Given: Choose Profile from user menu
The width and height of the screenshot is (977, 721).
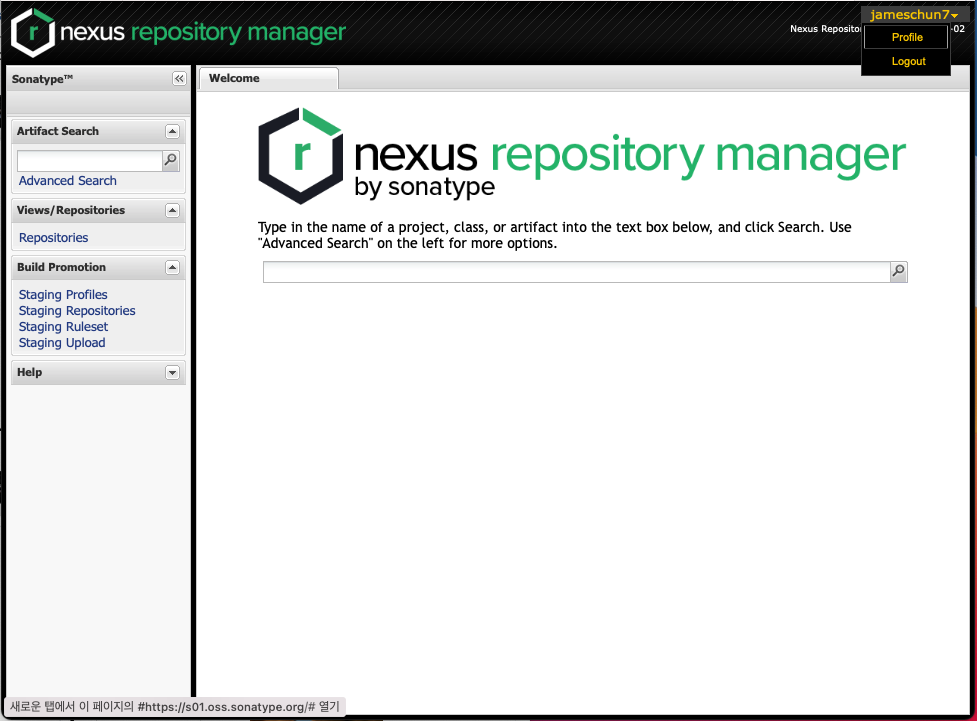Looking at the screenshot, I should (x=907, y=37).
